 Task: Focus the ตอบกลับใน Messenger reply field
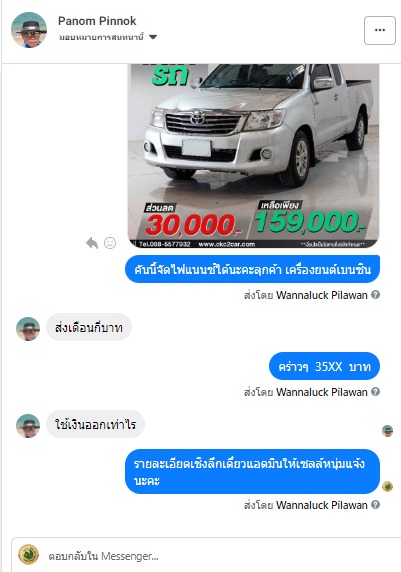[x=223, y=556]
